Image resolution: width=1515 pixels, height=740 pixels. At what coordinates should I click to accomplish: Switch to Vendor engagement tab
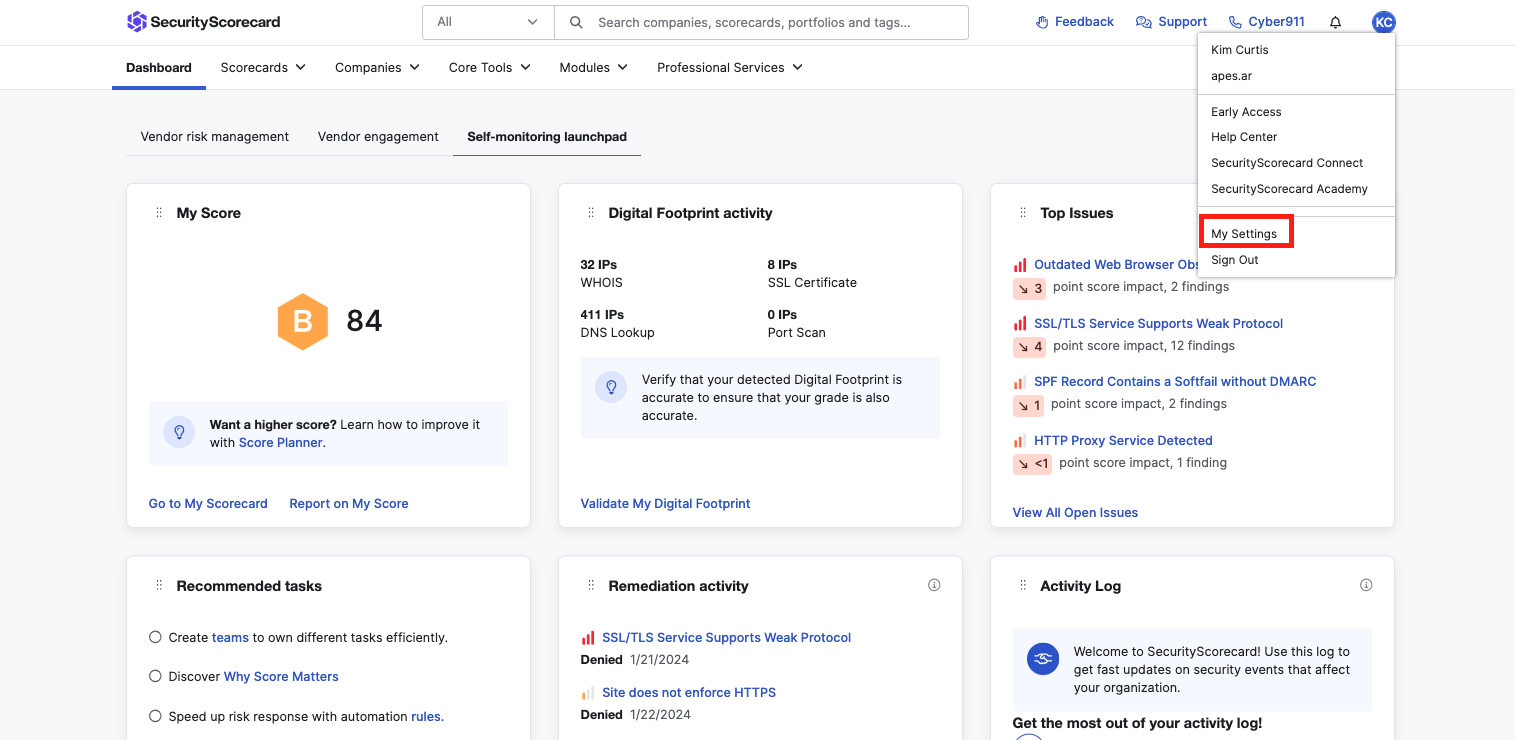click(378, 136)
